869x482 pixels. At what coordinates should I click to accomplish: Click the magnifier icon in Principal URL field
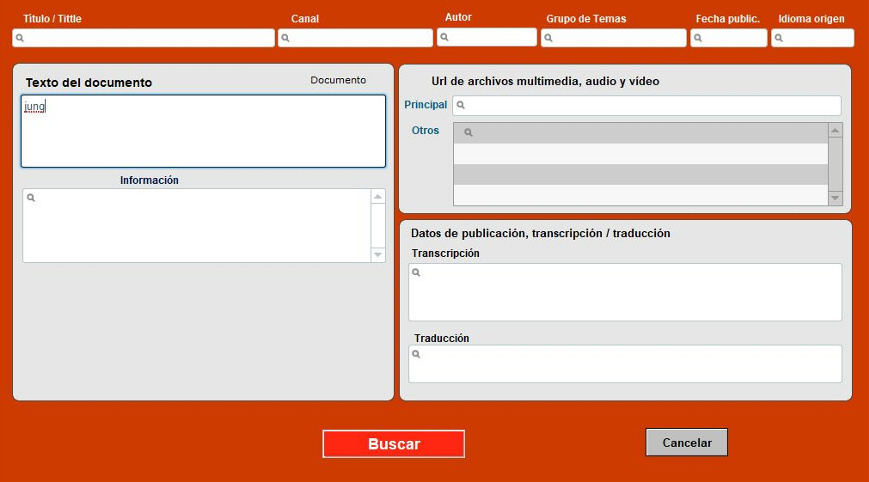[460, 105]
